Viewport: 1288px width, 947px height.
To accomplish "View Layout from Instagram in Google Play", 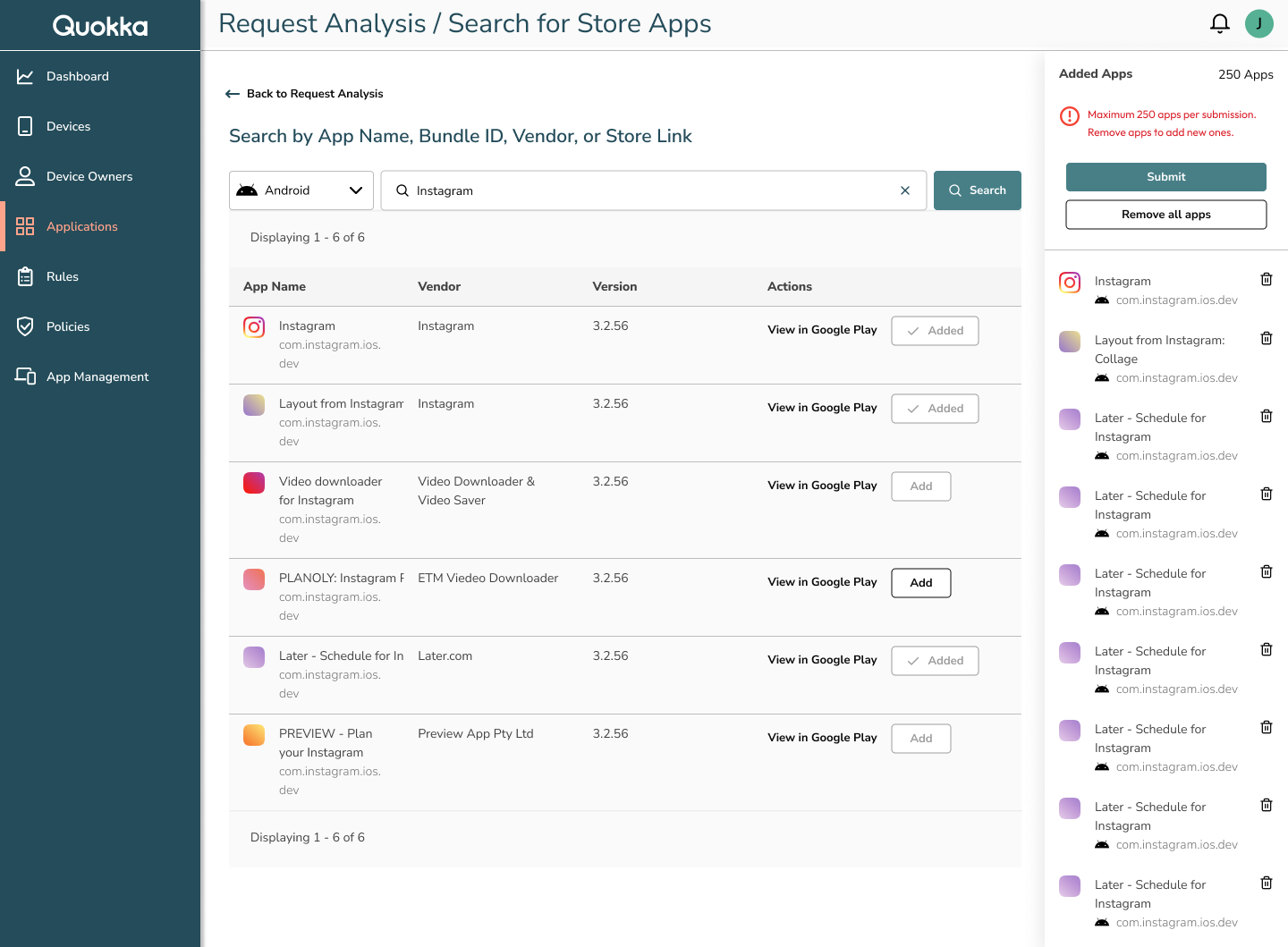I will tap(822, 408).
